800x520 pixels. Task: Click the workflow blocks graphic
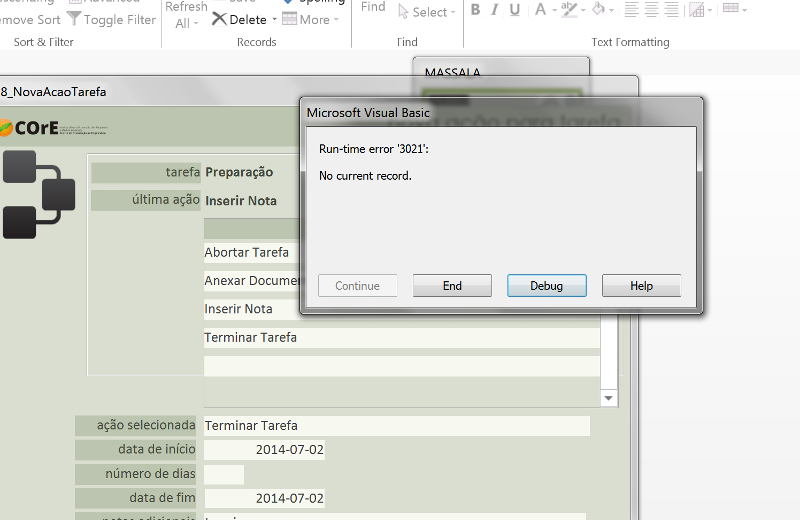point(39,194)
